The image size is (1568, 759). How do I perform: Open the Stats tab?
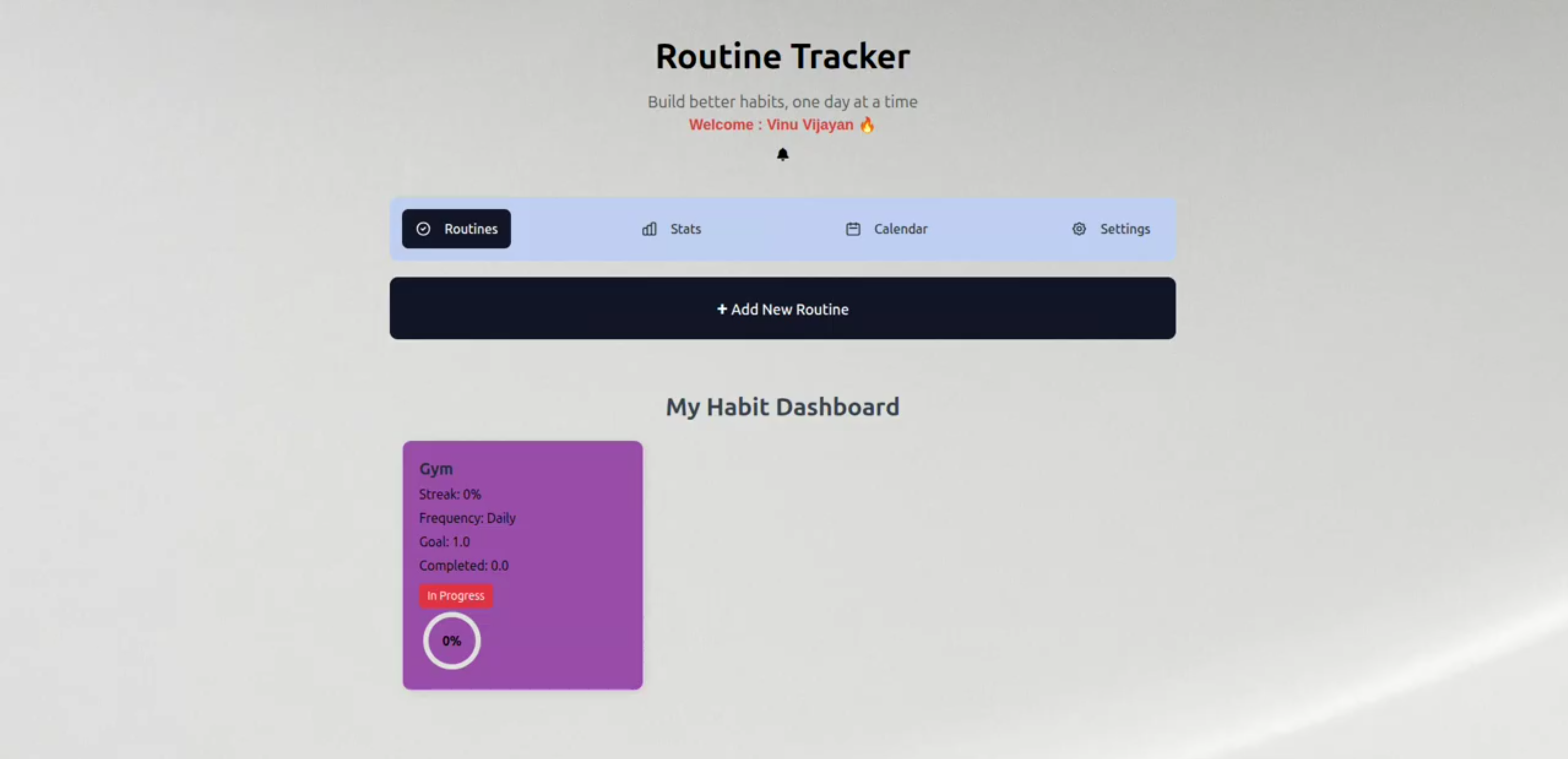pyautogui.click(x=671, y=229)
